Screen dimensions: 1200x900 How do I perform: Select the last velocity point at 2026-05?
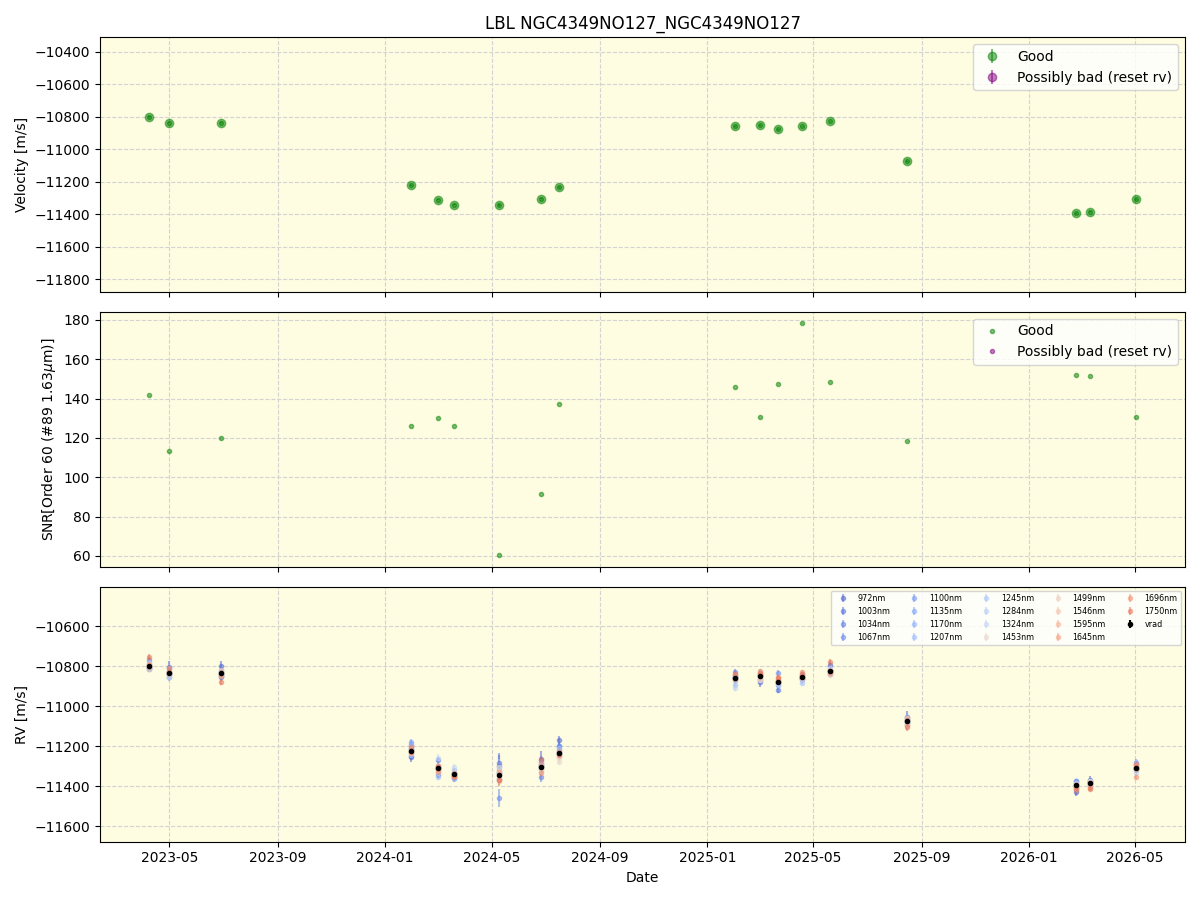[x=1136, y=199]
